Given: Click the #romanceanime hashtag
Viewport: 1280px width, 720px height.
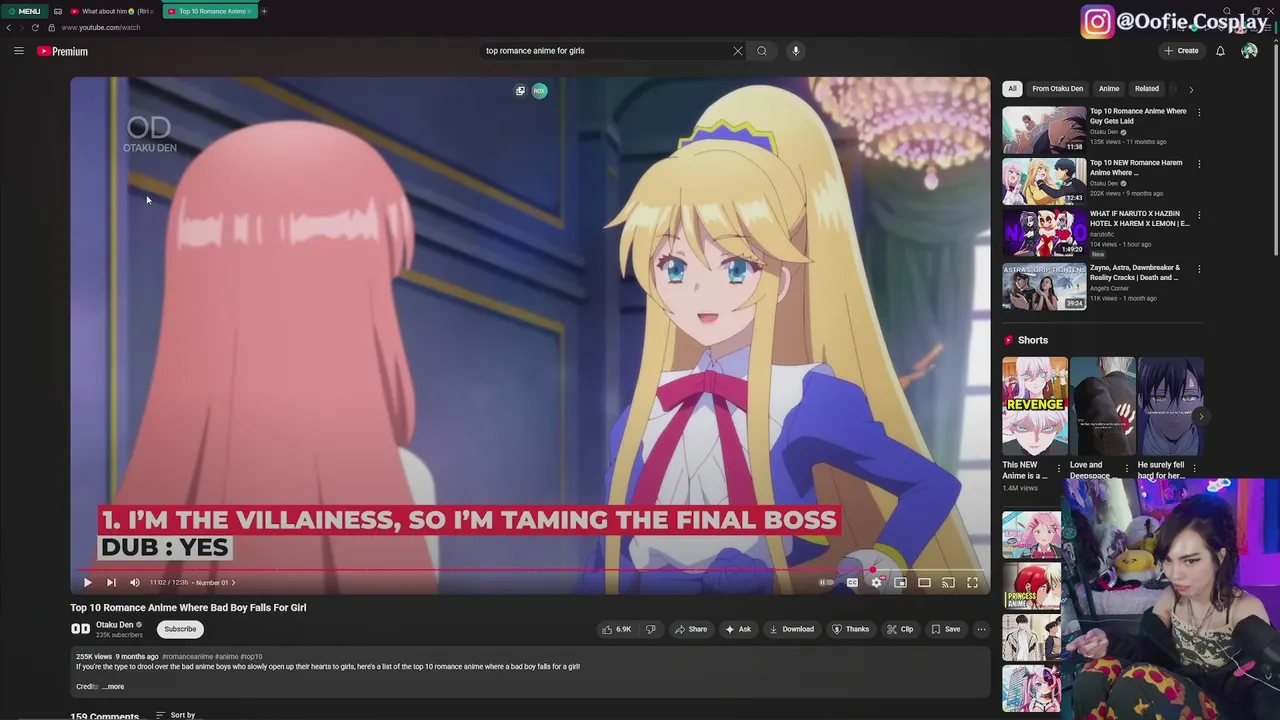Looking at the screenshot, I should click(187, 657).
